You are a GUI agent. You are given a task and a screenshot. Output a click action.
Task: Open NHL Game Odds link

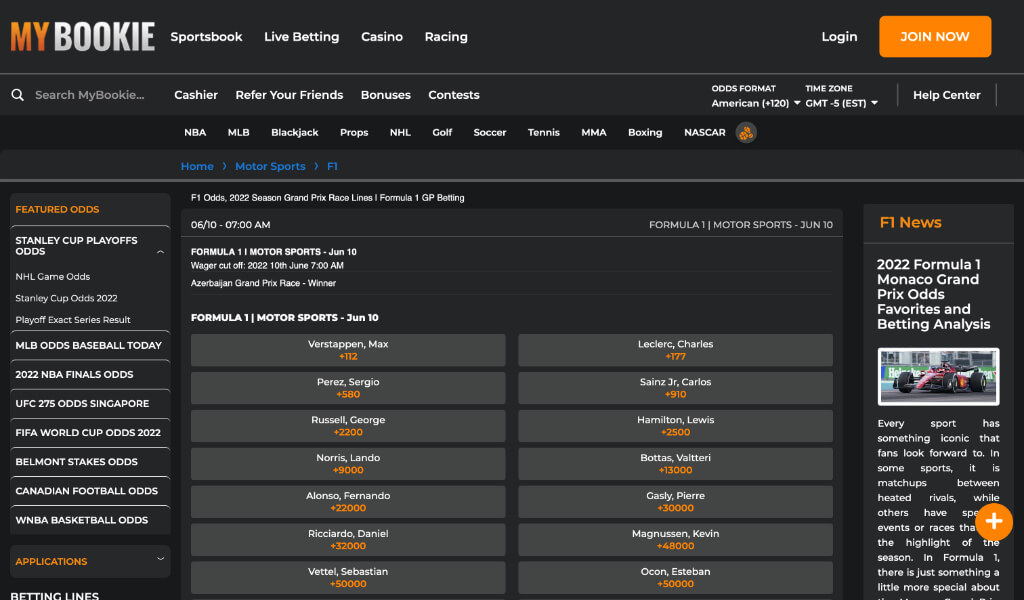click(x=53, y=277)
